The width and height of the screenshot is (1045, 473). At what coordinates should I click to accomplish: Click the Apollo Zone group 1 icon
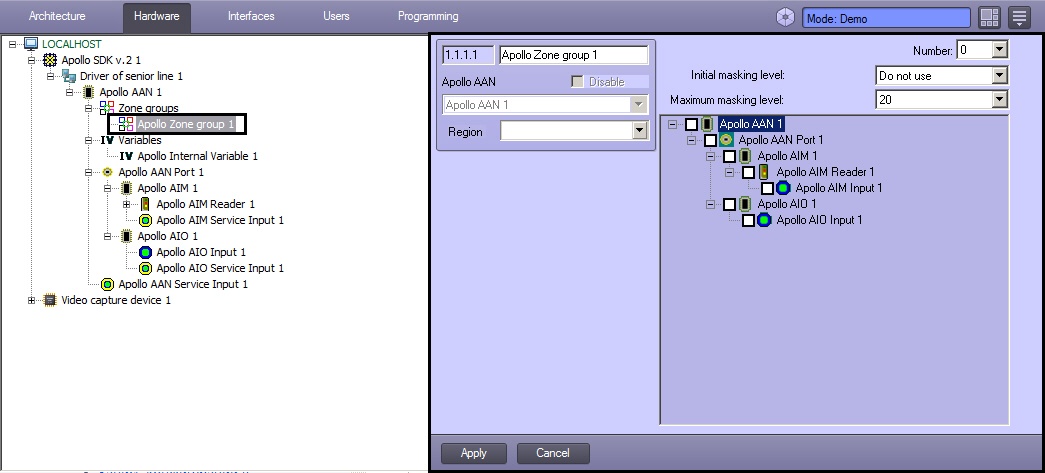126,124
